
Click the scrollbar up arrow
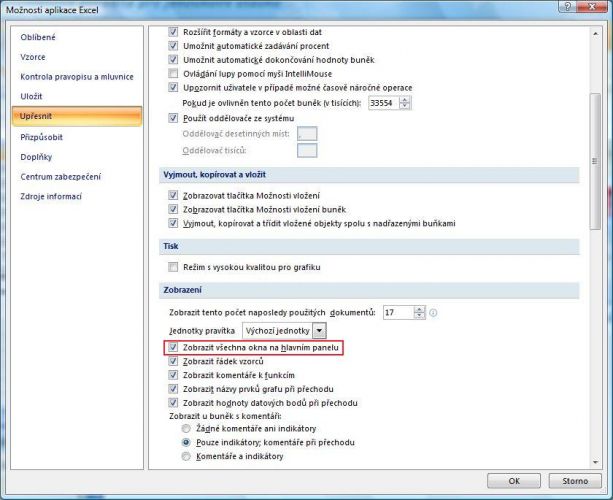[x=595, y=34]
